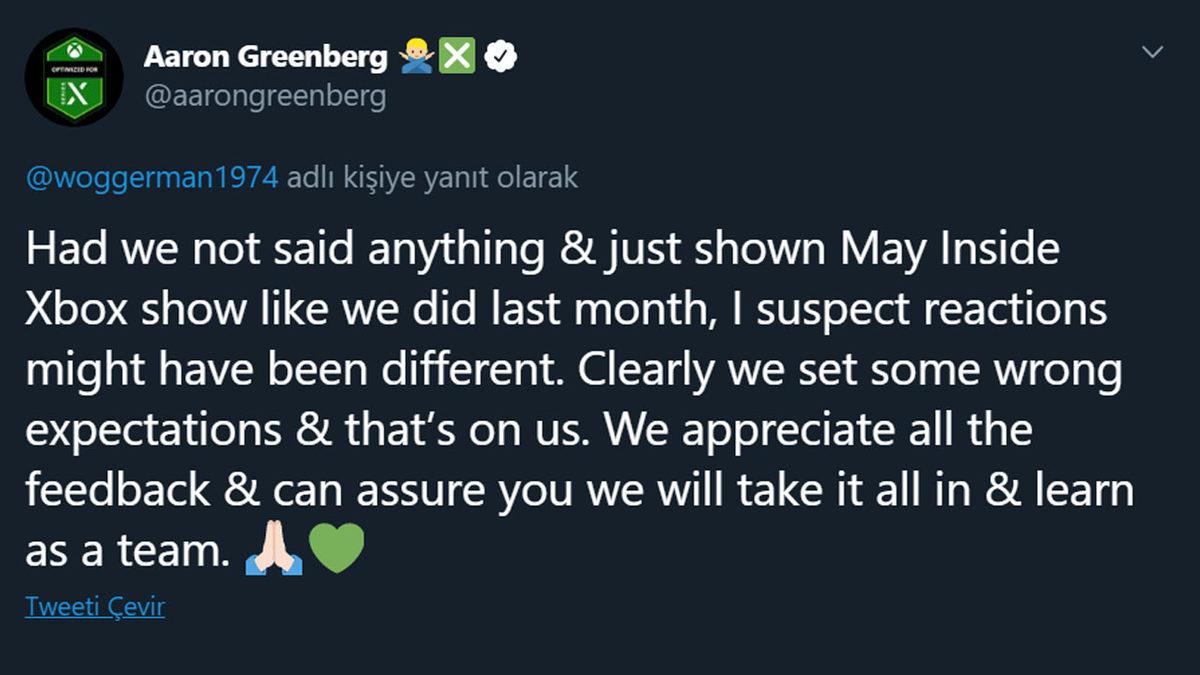Click the "Optimized for" text in the avatar
The width and height of the screenshot is (1200, 675).
click(73, 70)
